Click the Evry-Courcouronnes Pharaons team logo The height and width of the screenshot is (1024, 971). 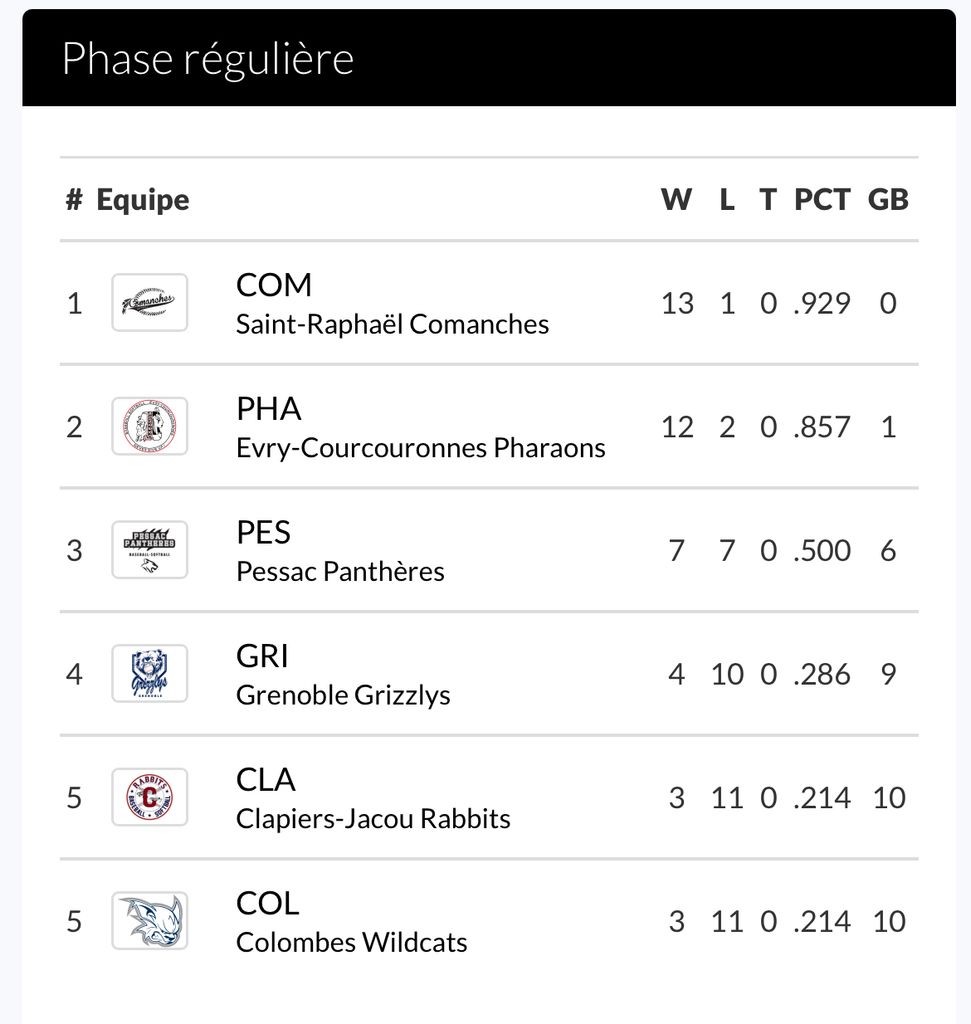pyautogui.click(x=149, y=426)
